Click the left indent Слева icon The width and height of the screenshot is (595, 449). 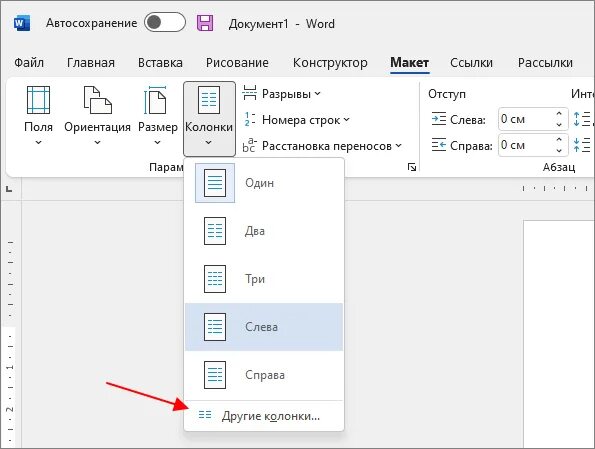(439, 119)
